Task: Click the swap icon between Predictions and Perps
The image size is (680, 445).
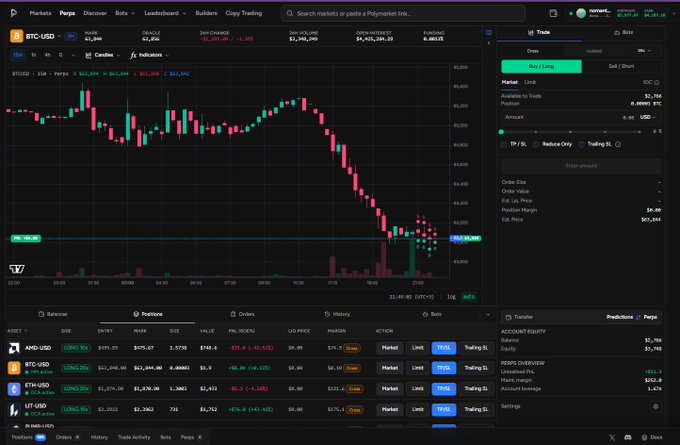Action: point(638,317)
